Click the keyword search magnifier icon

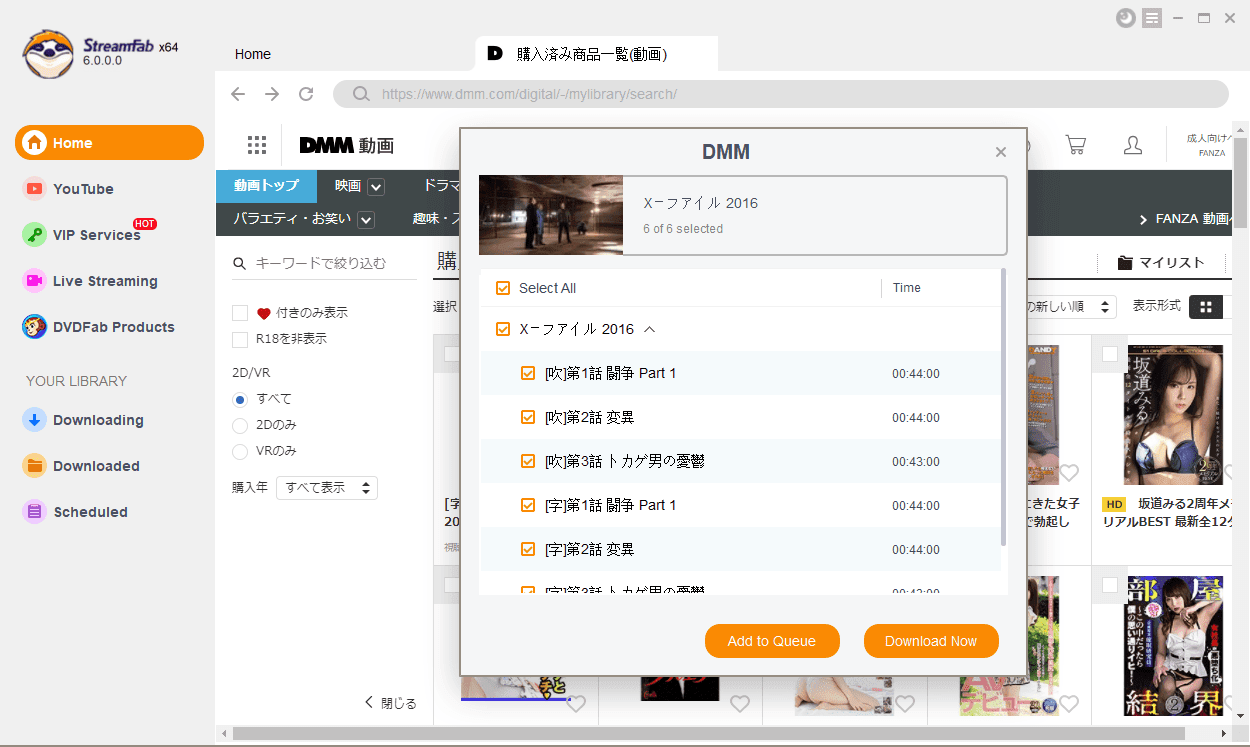[239, 264]
